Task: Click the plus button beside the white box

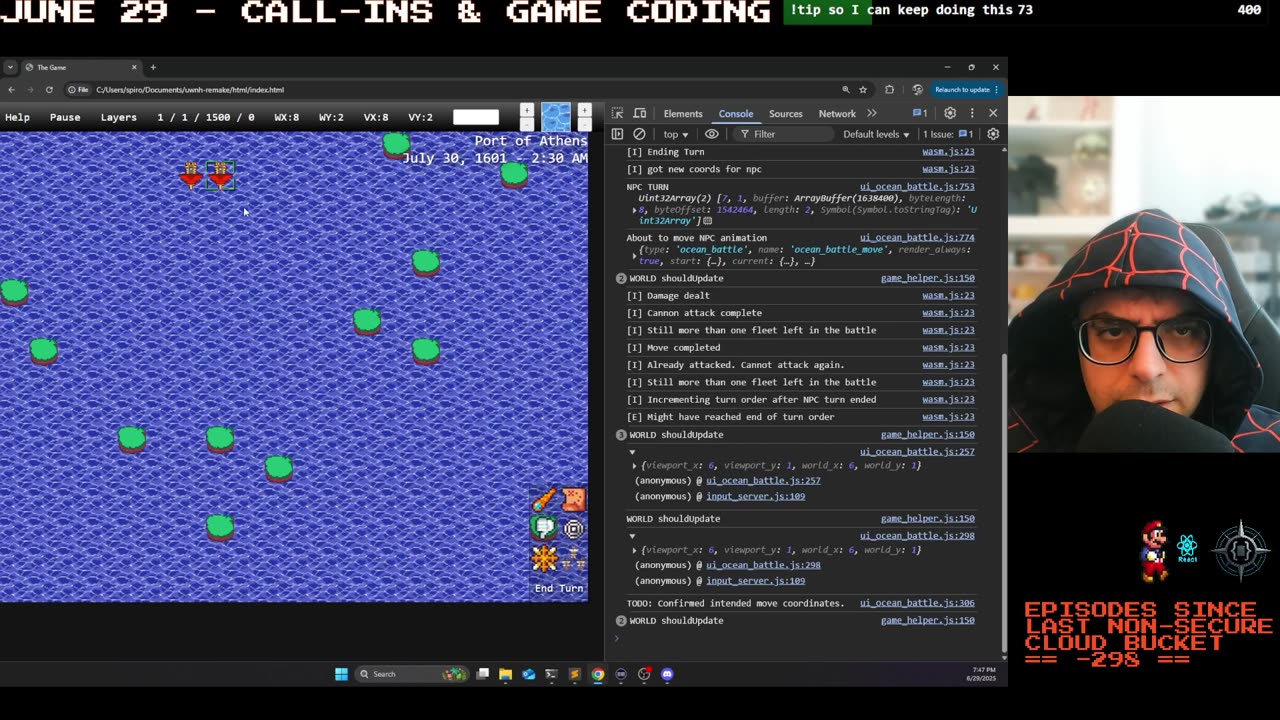Action: pyautogui.click(x=526, y=111)
